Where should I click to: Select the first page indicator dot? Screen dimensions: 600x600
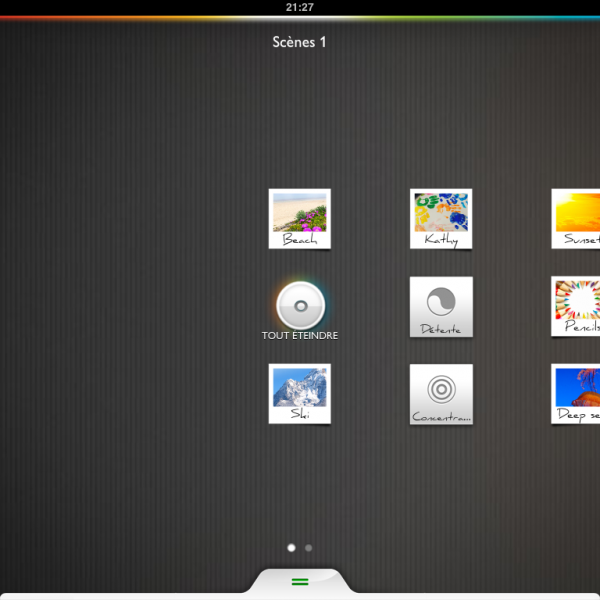pos(291,548)
